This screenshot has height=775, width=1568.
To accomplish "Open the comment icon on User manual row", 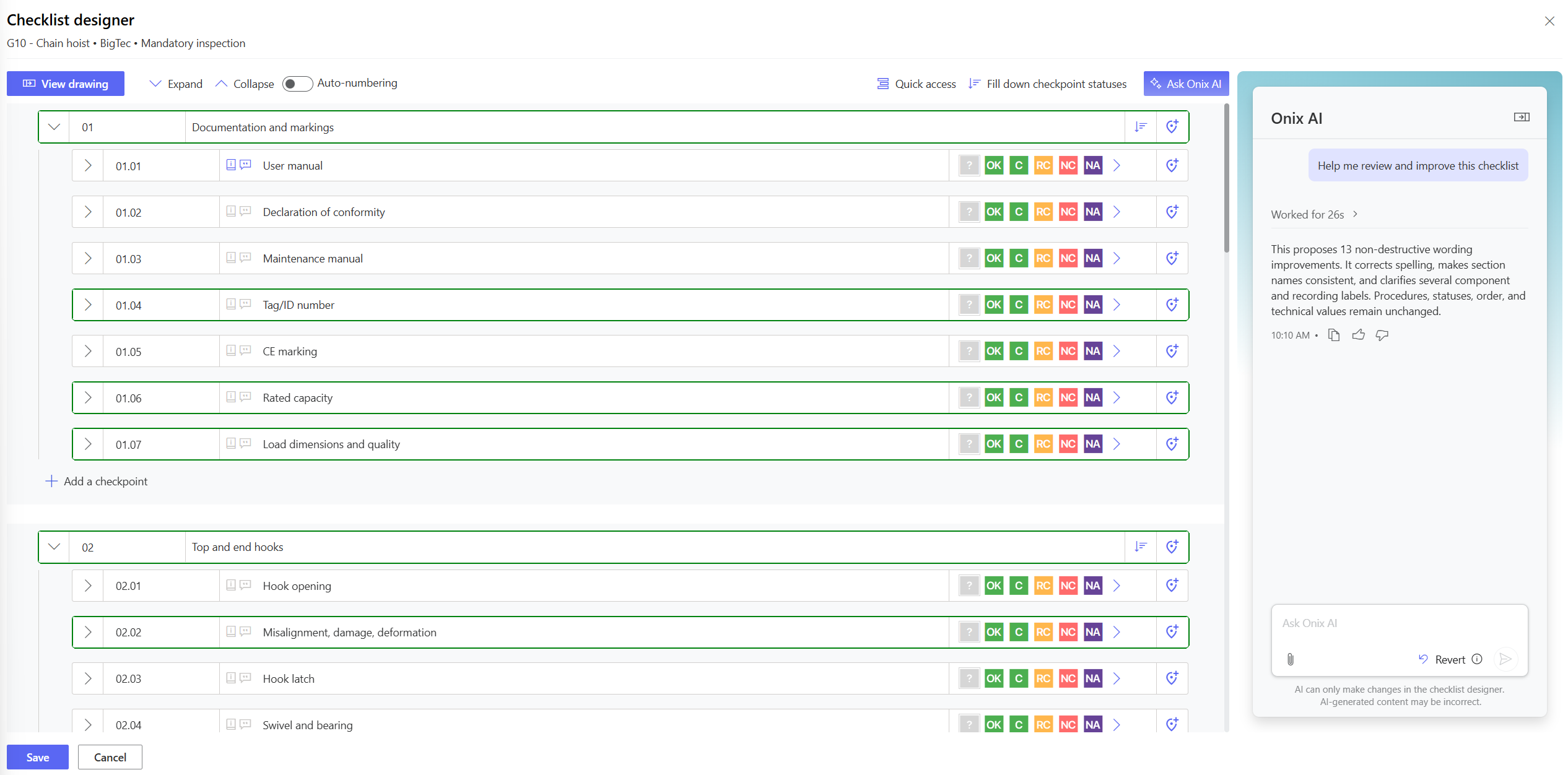I will coord(245,165).
